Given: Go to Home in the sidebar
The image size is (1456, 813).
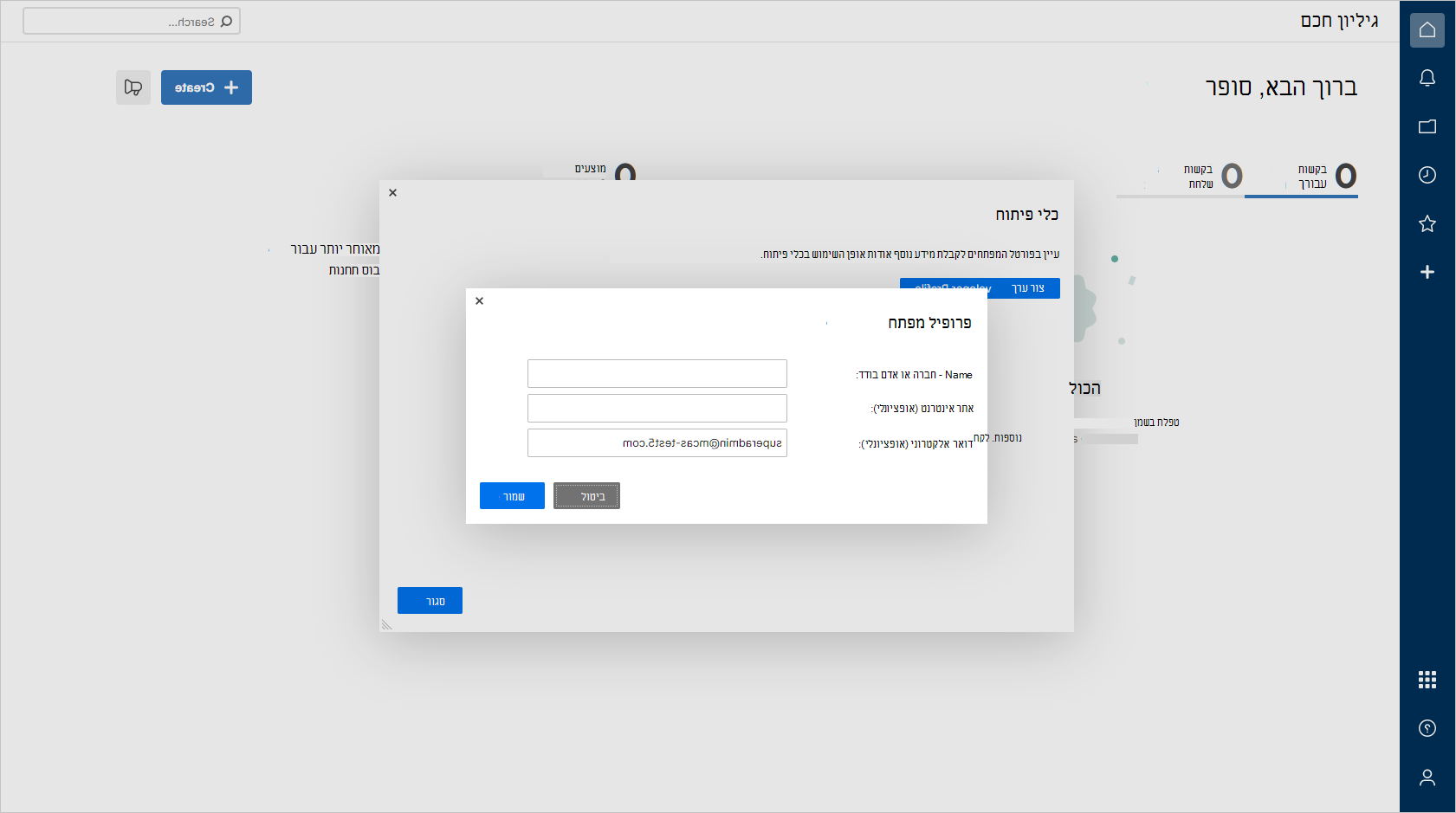Looking at the screenshot, I should (x=1427, y=30).
